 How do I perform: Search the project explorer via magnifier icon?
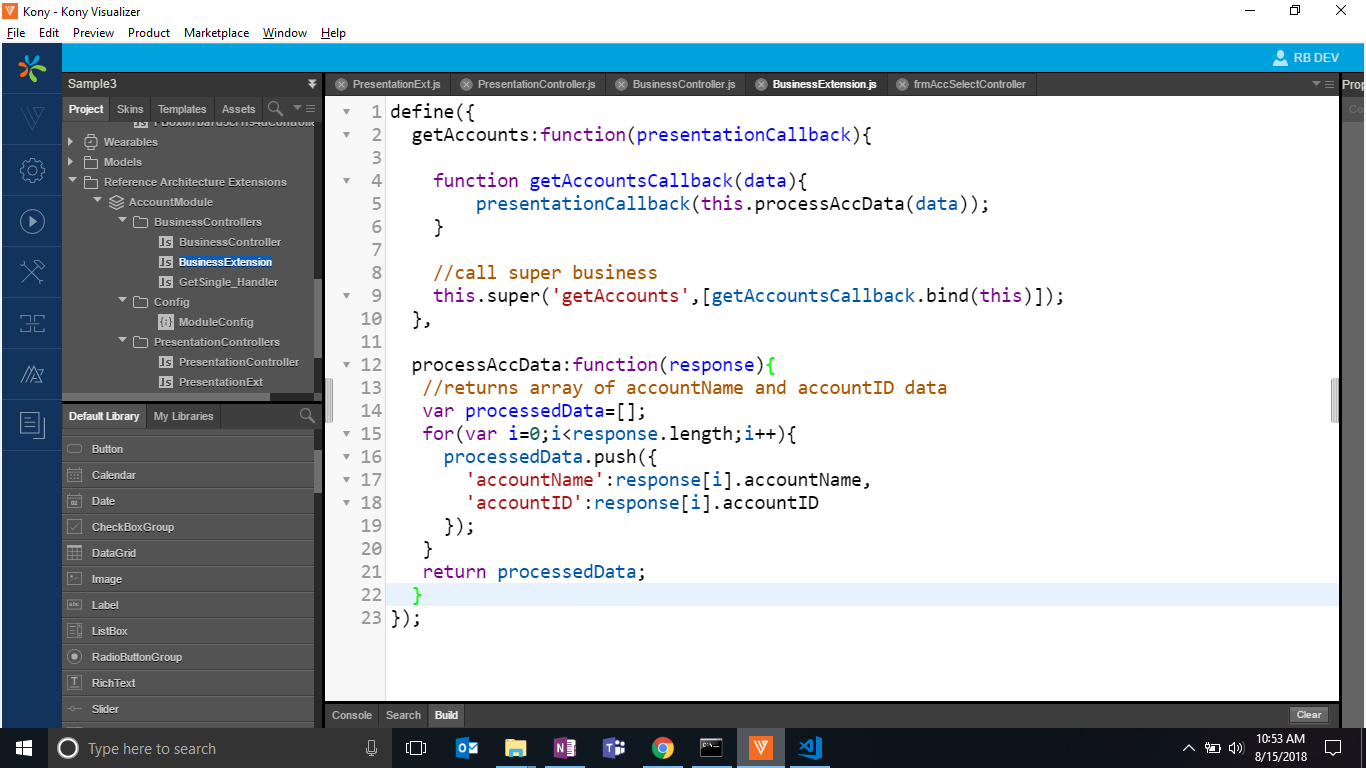pyautogui.click(x=275, y=108)
